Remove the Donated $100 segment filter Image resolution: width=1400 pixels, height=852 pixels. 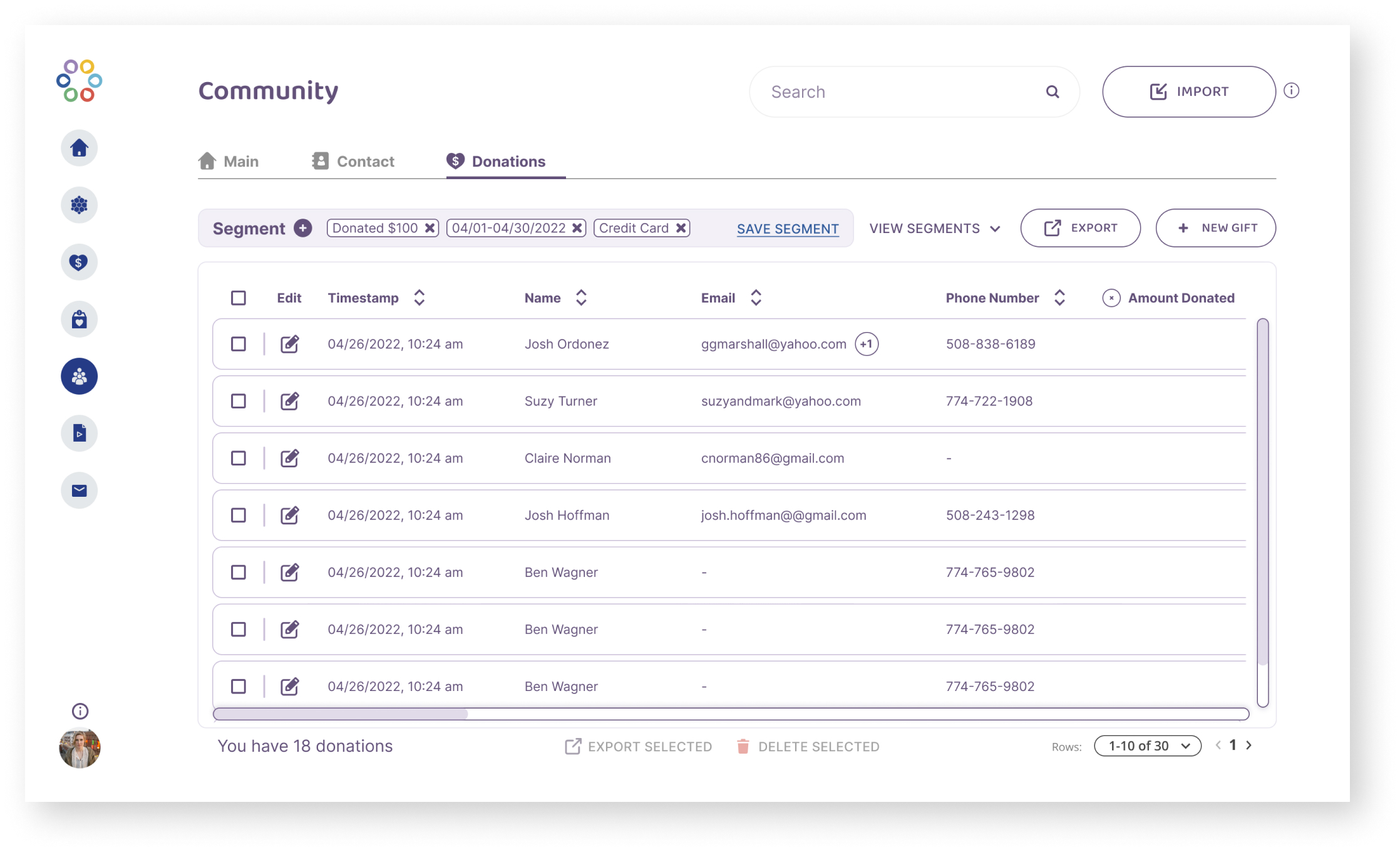432,227
